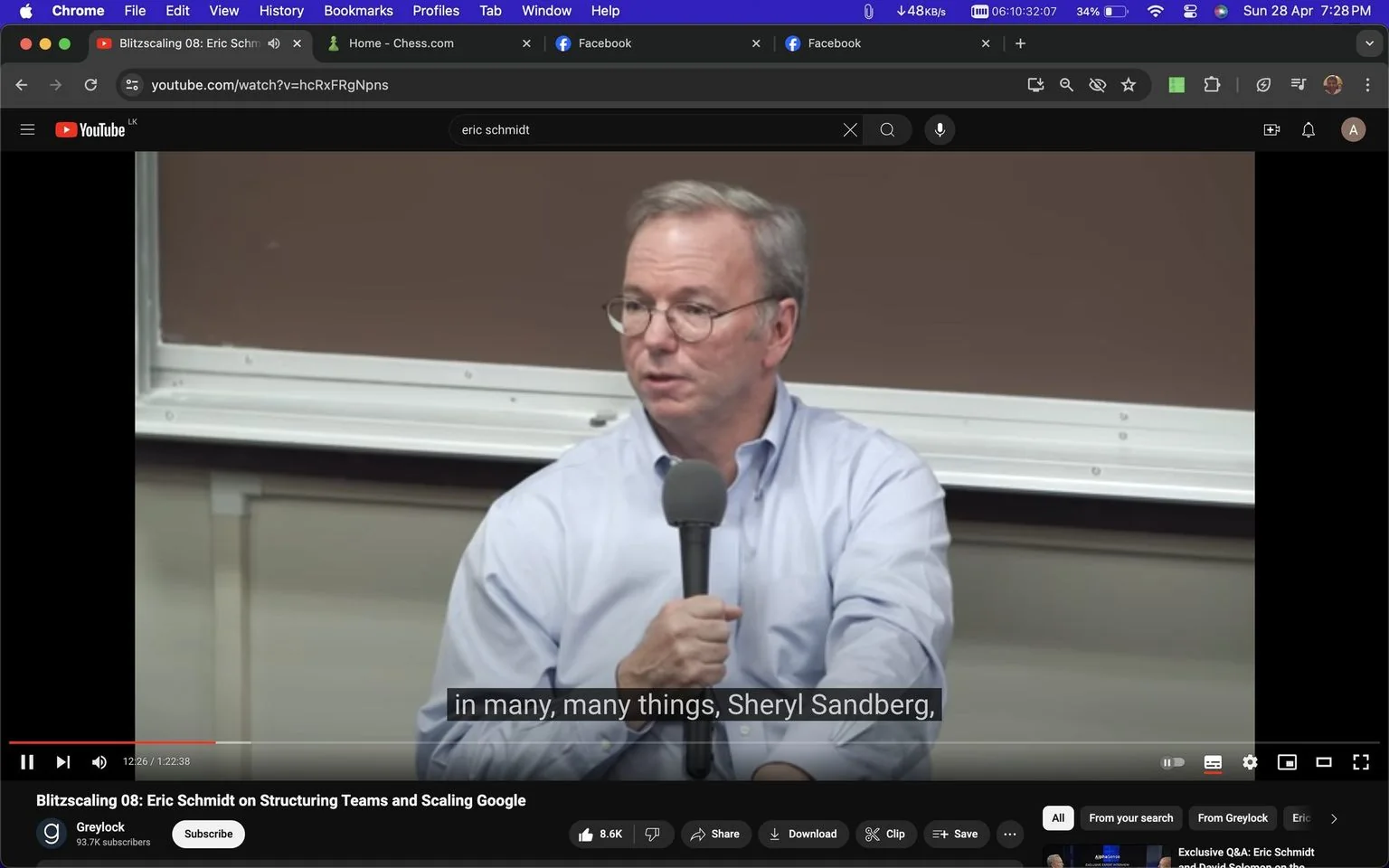The height and width of the screenshot is (868, 1389).
Task: Open zoom magnifier in address bar
Action: (1066, 85)
